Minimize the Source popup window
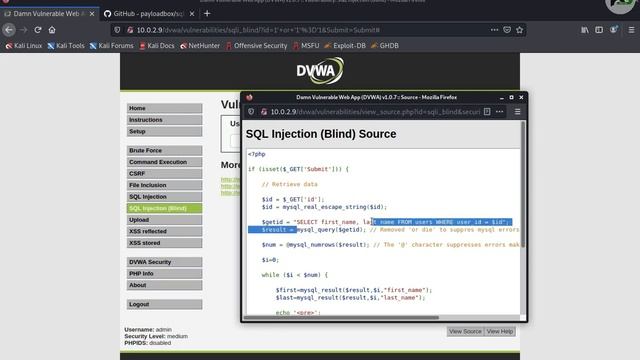Screen dimensions: 640x360 click(x=502, y=98)
